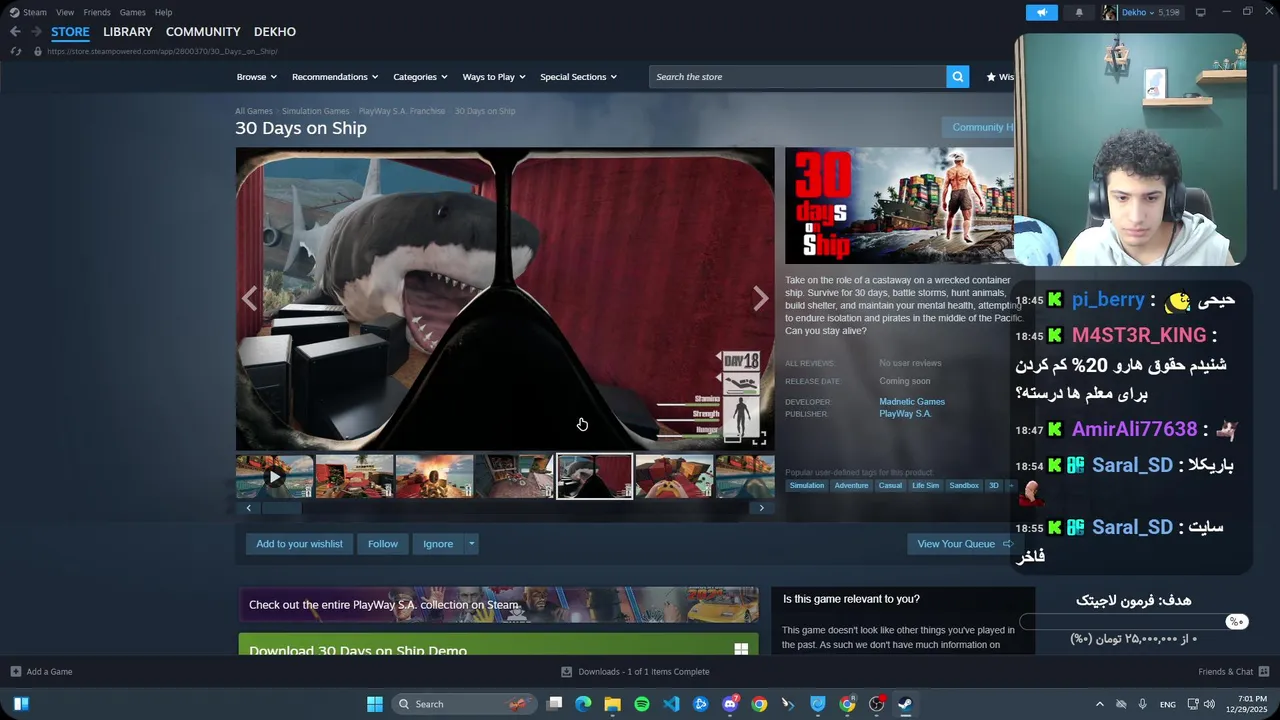Click the Simulation Games breadcrumb
The image size is (1280, 720).
(x=316, y=111)
